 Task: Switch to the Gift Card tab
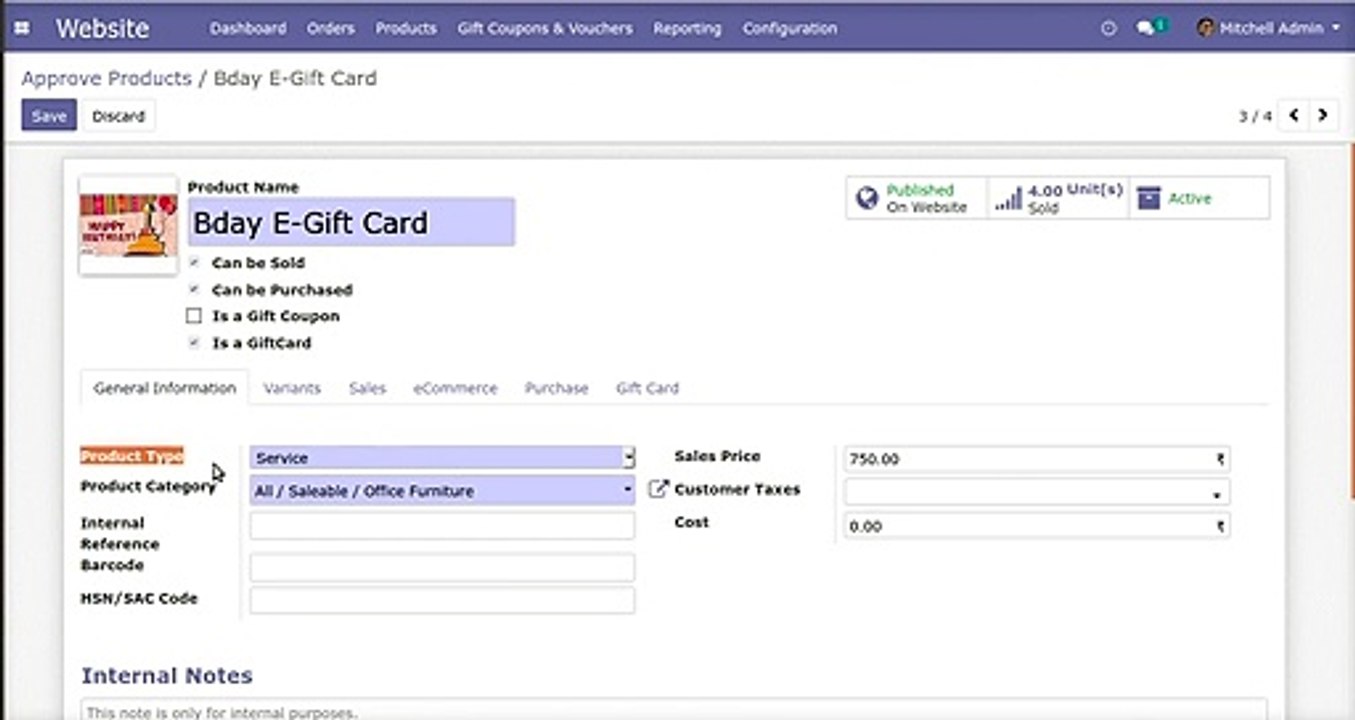point(647,388)
